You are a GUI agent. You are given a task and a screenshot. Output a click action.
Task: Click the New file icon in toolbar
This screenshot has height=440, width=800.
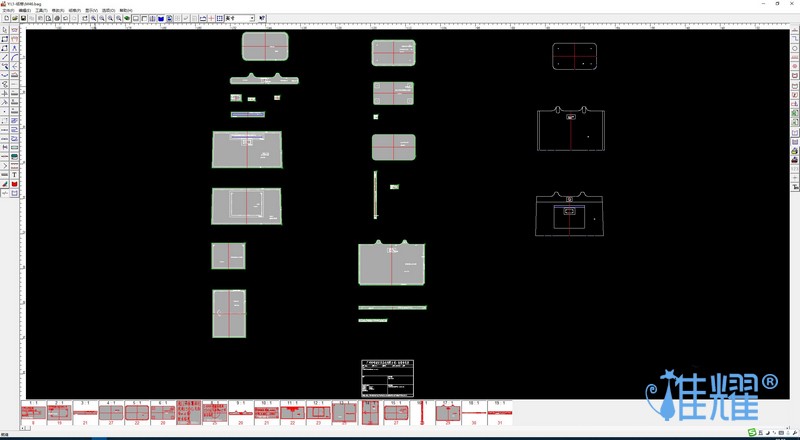(x=5, y=18)
